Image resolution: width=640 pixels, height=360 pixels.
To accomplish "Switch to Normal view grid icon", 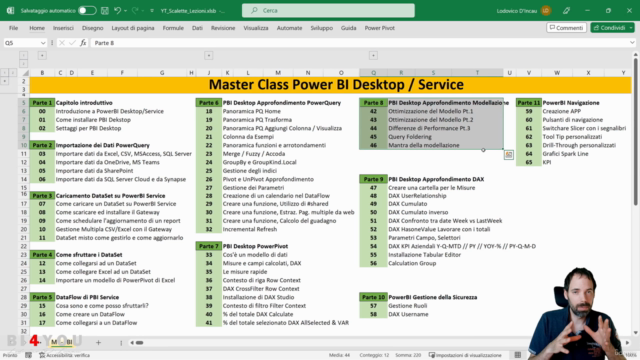I will coord(518,355).
